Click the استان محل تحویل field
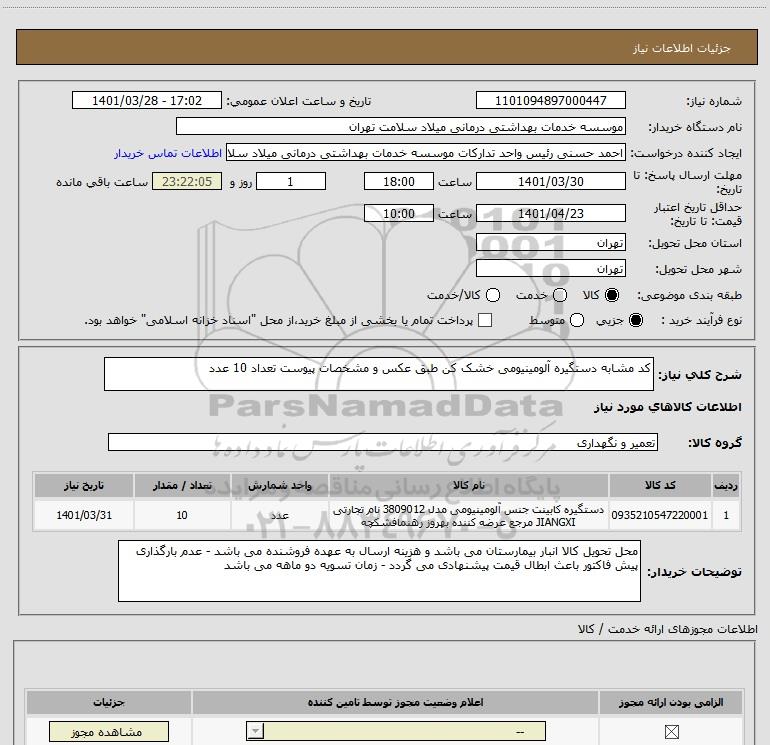The height and width of the screenshot is (745, 770). [550, 243]
